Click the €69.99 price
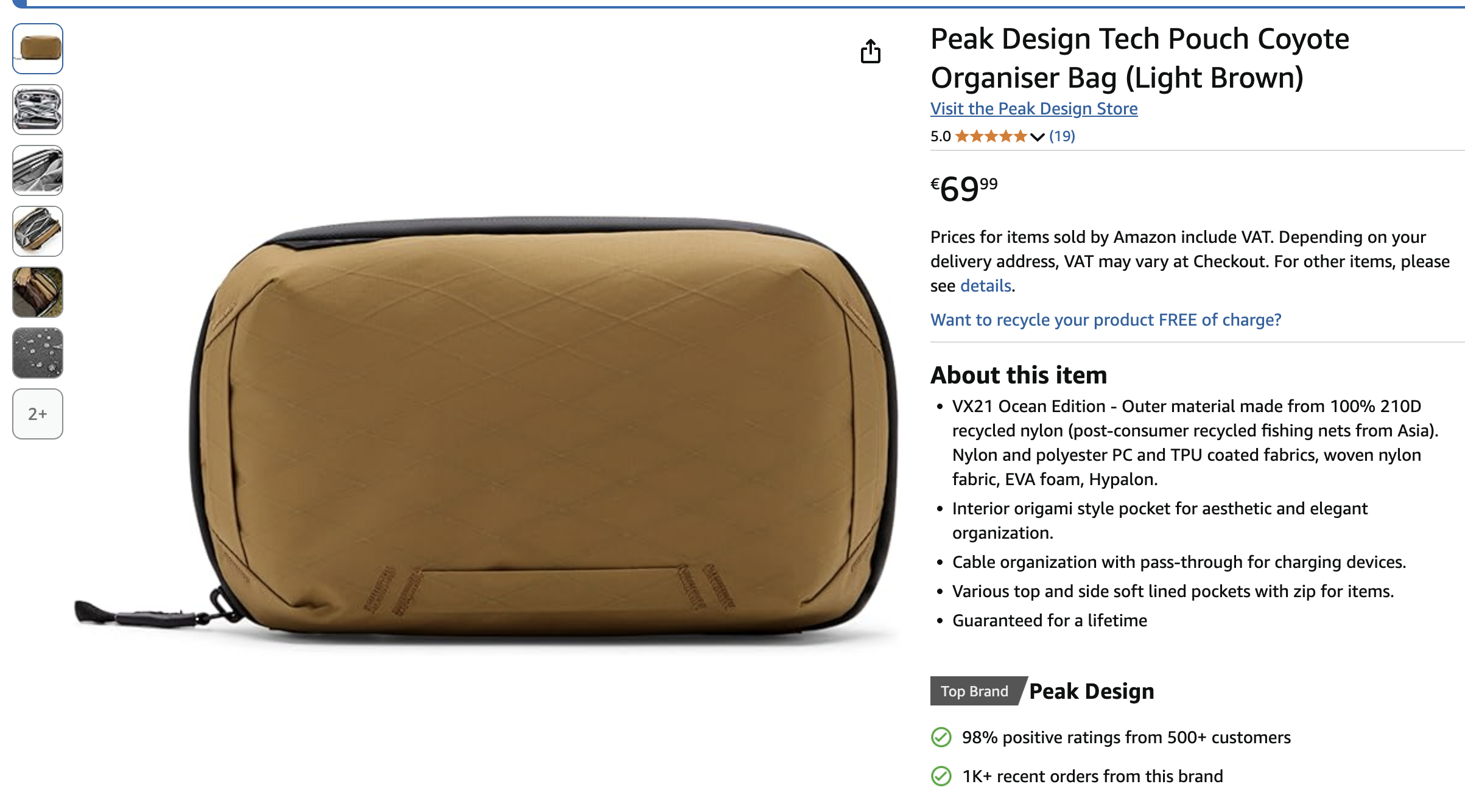This screenshot has width=1465, height=812. click(x=964, y=188)
